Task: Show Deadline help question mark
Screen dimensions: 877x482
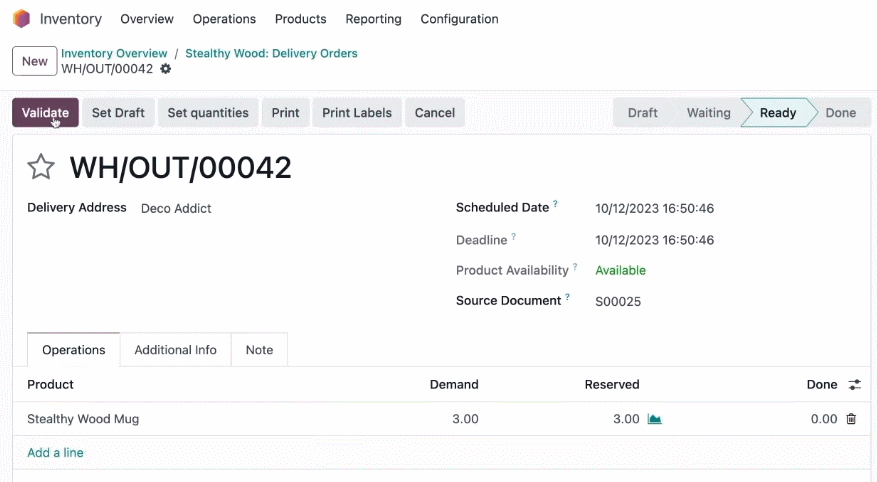Action: pos(513,236)
